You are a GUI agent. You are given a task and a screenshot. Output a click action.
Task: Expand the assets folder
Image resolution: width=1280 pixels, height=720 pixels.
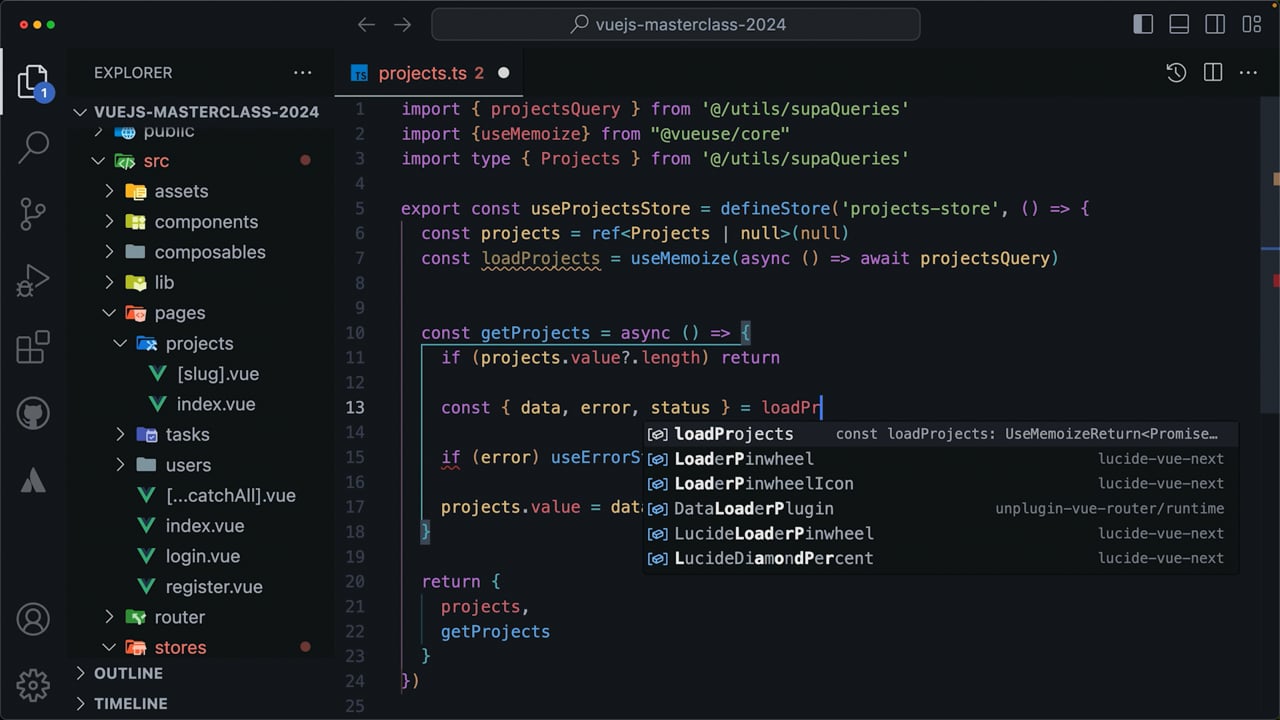[x=200, y=191]
